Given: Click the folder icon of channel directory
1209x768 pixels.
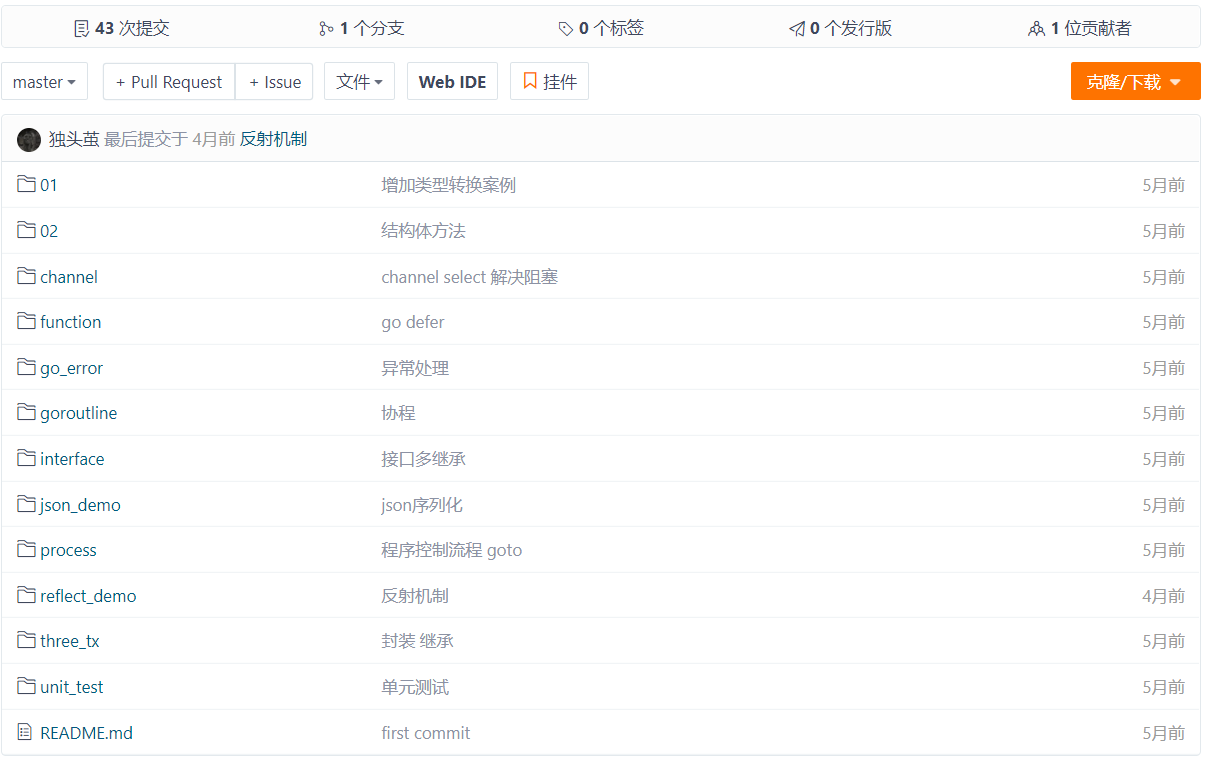Looking at the screenshot, I should pos(27,276).
